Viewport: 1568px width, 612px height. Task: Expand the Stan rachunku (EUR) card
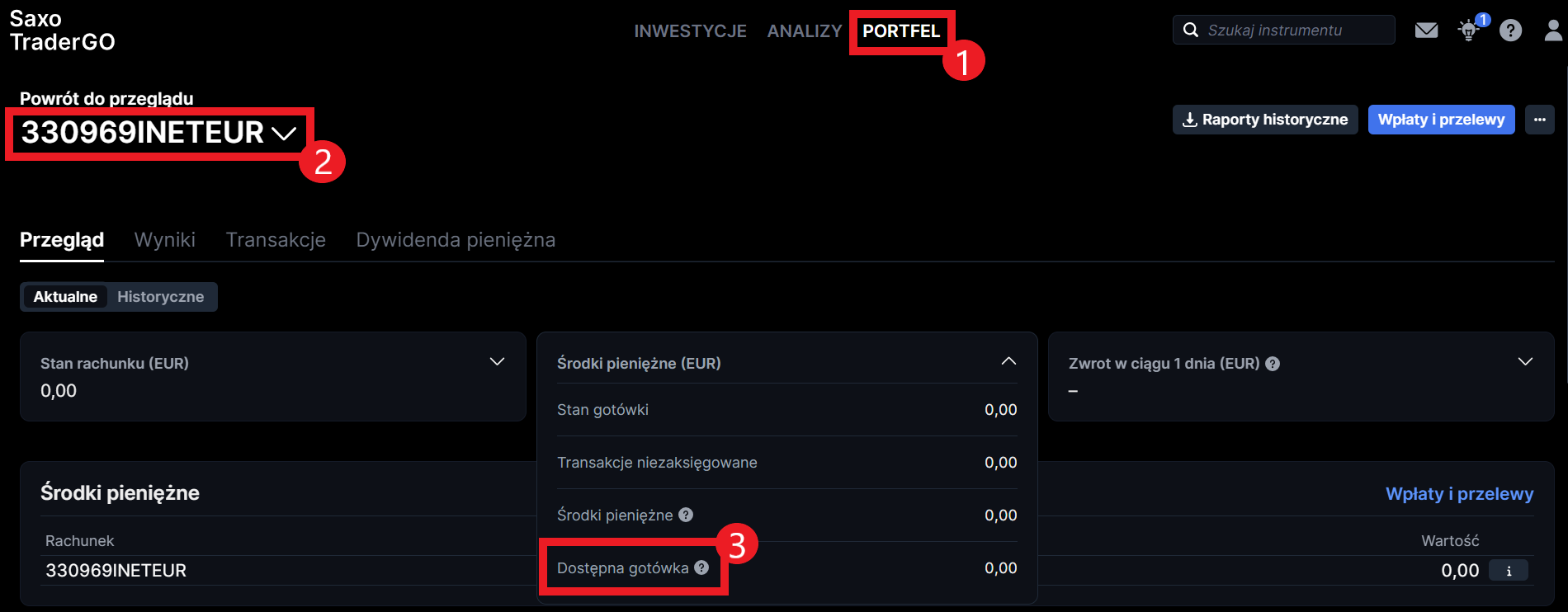497,362
